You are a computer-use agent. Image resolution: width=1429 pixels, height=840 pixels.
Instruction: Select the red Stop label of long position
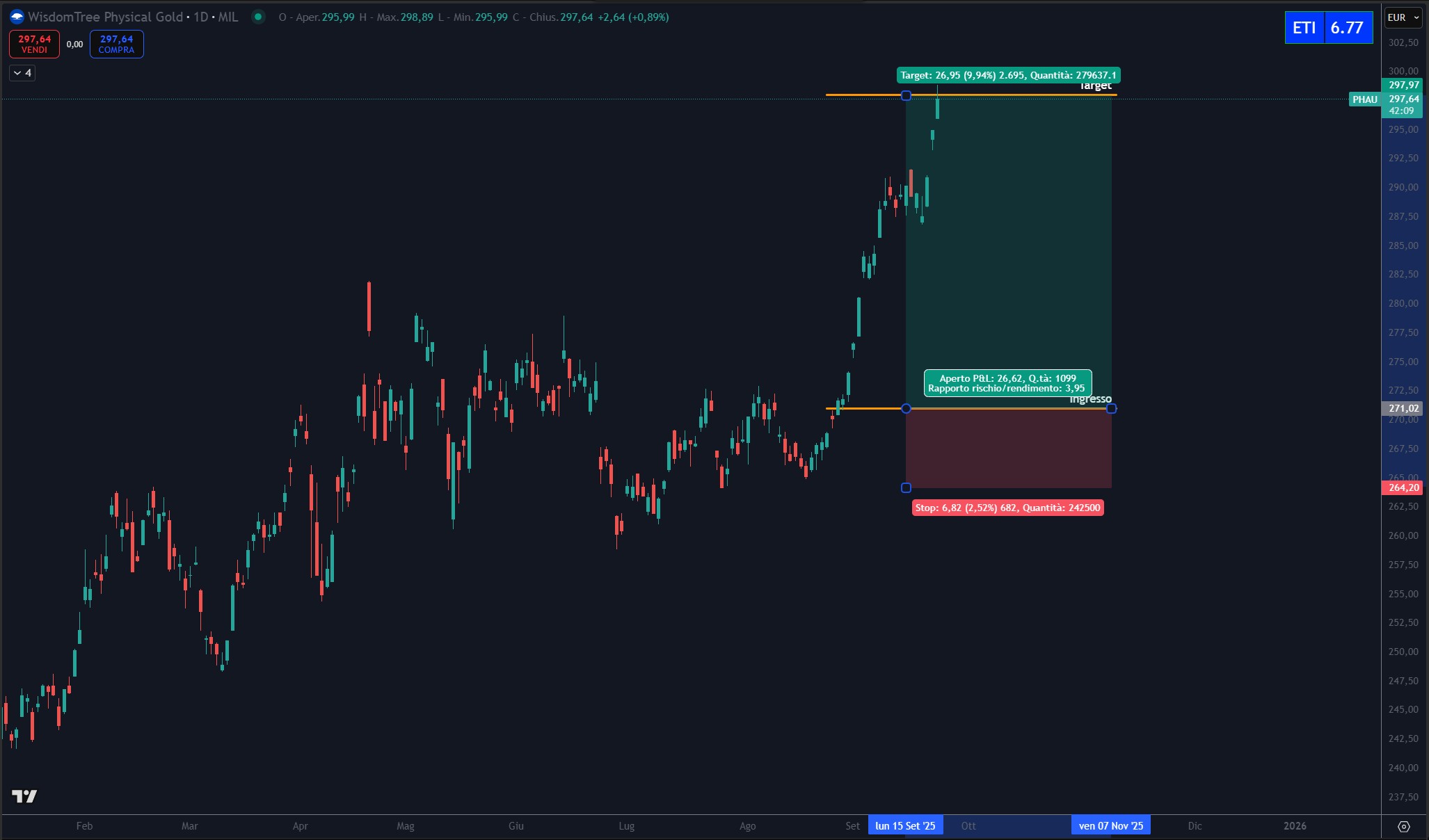pos(1007,508)
